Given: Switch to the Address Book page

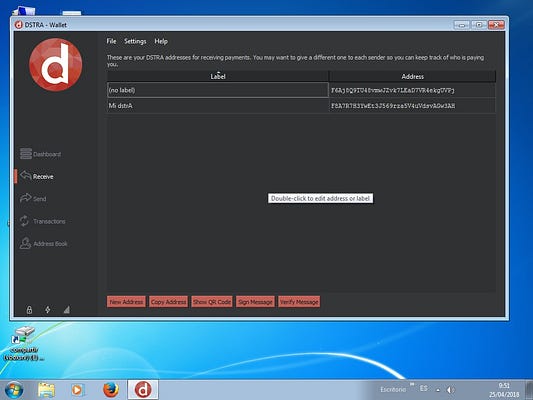Looking at the screenshot, I should point(50,244).
